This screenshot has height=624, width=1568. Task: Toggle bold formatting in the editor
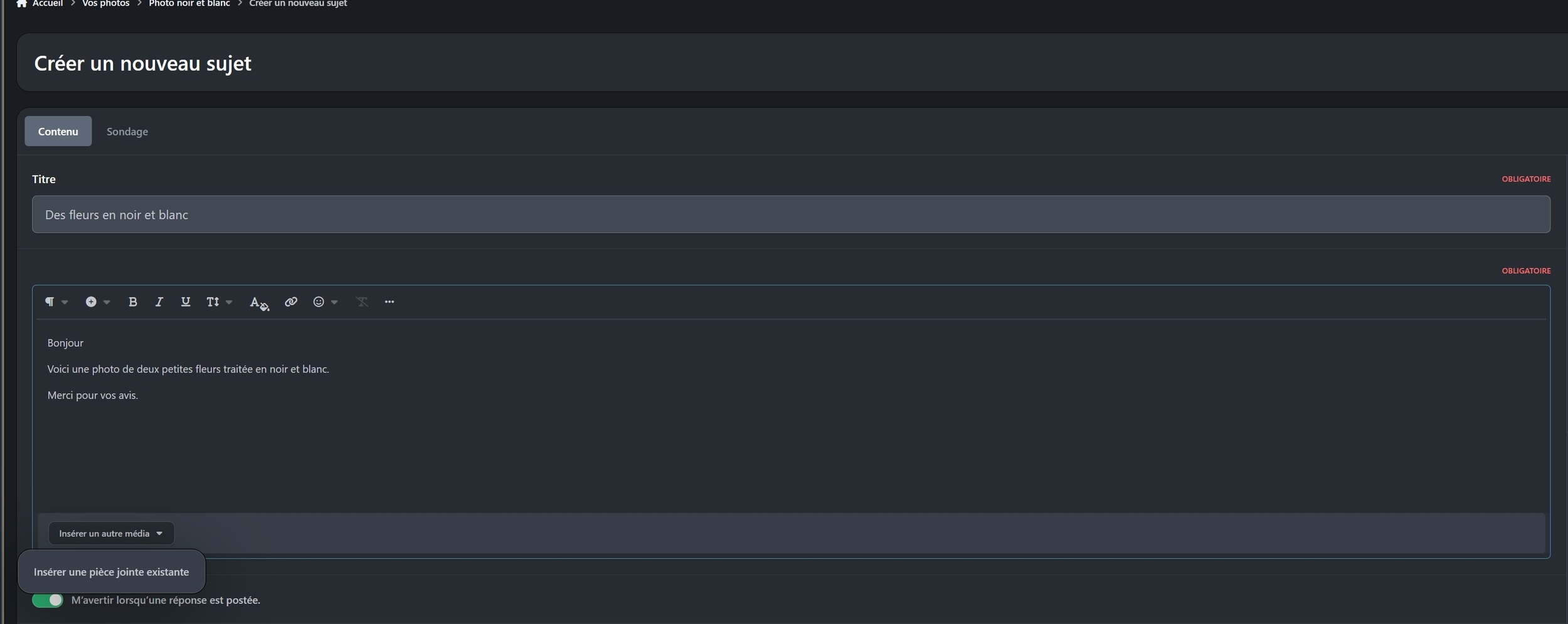(x=132, y=302)
